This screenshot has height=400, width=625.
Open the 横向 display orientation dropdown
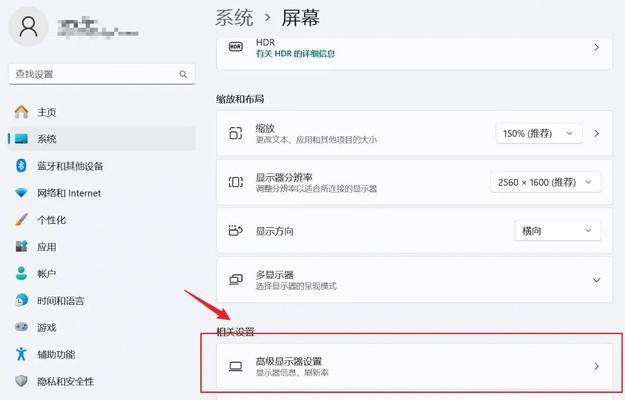click(x=557, y=231)
